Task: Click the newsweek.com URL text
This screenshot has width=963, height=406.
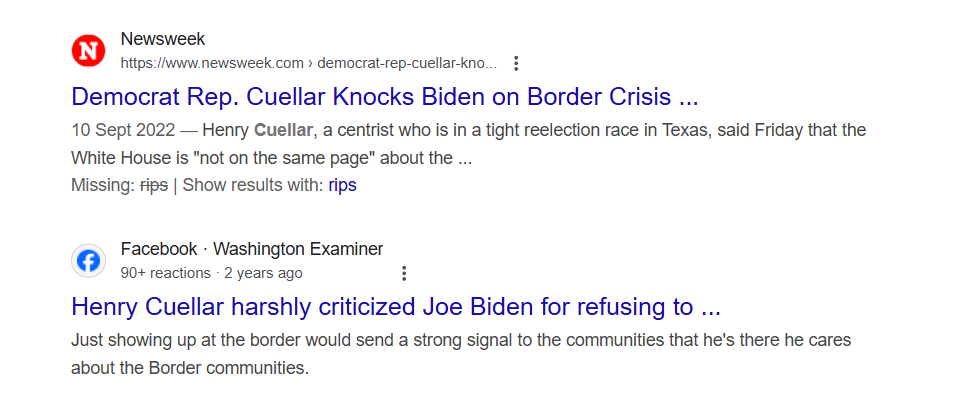Action: coord(212,63)
